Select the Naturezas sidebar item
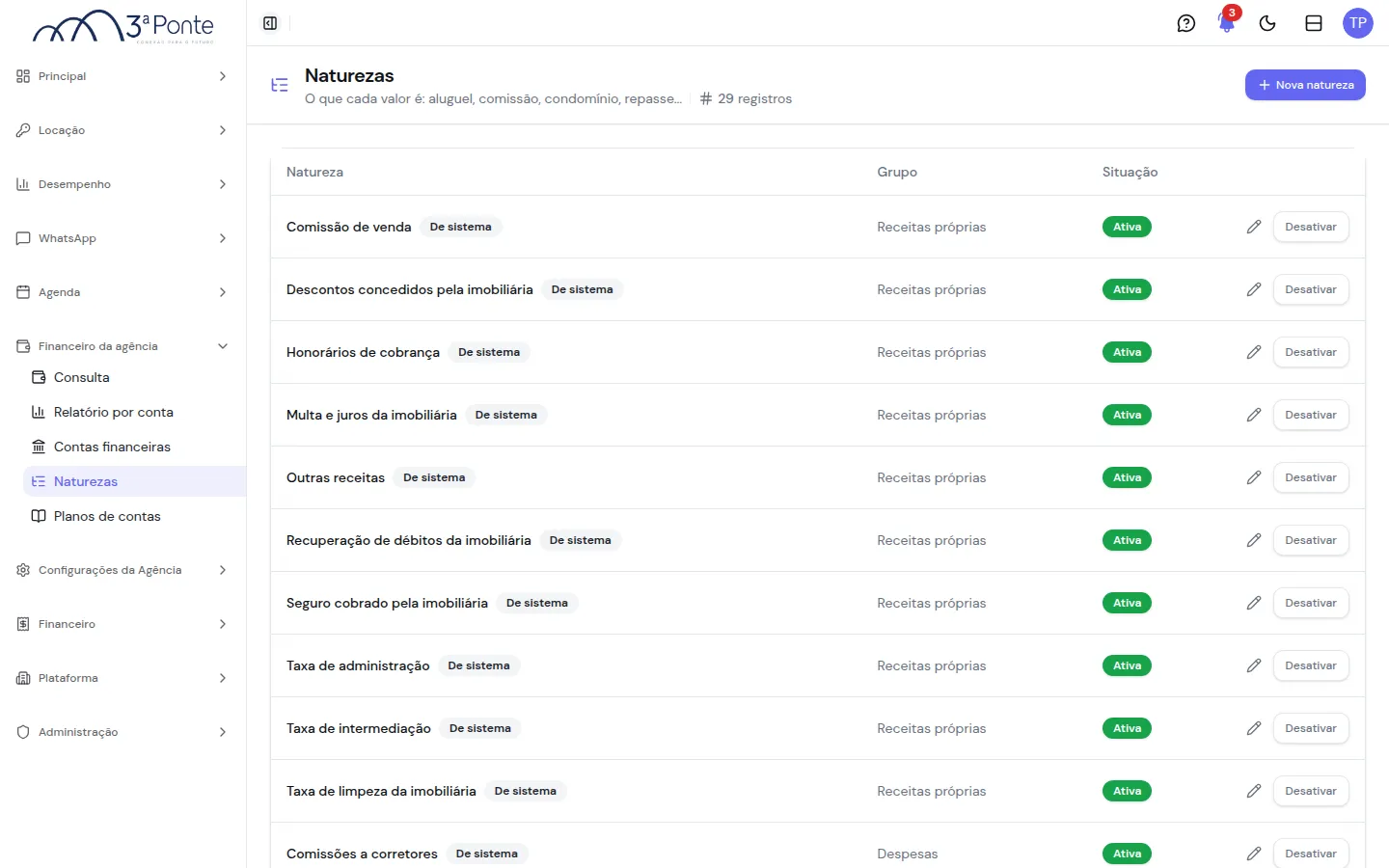This screenshot has width=1389, height=868. point(134,481)
